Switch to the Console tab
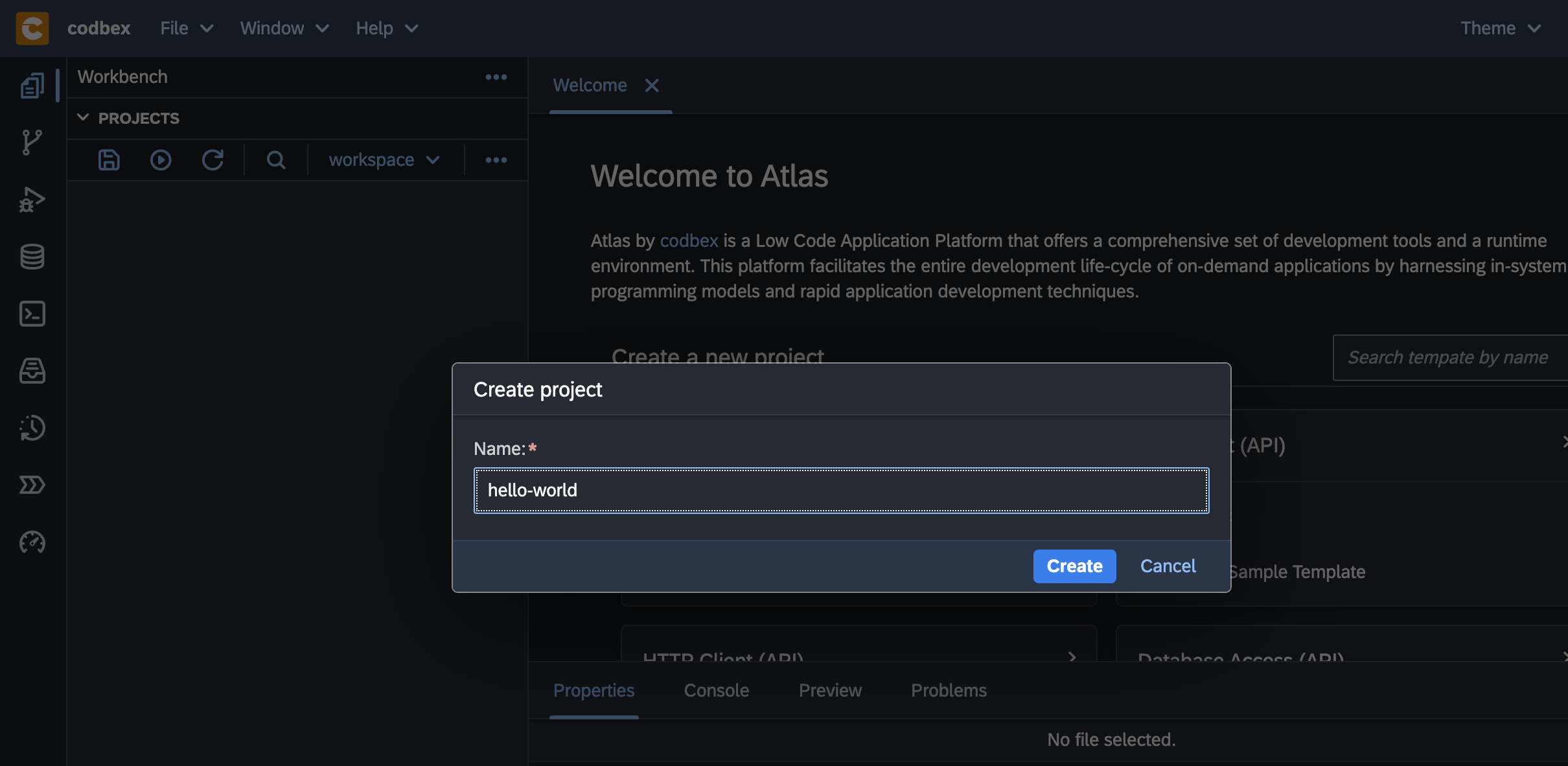The width and height of the screenshot is (1568, 766). [717, 691]
